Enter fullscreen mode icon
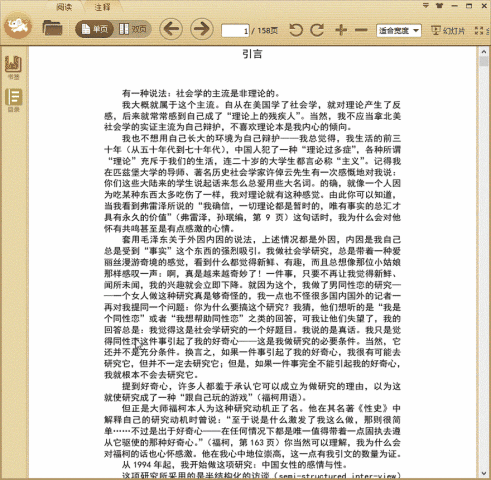This screenshot has height=480, width=491. click(479, 31)
